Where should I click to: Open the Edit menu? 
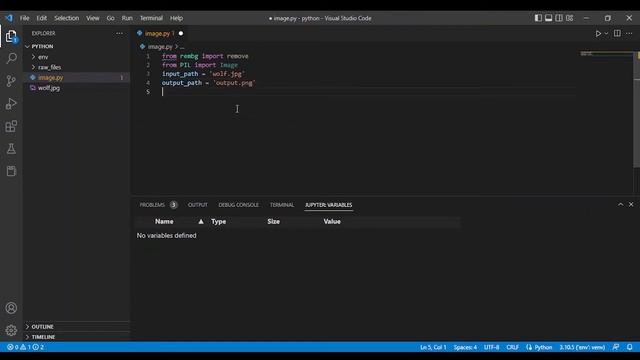coord(42,18)
